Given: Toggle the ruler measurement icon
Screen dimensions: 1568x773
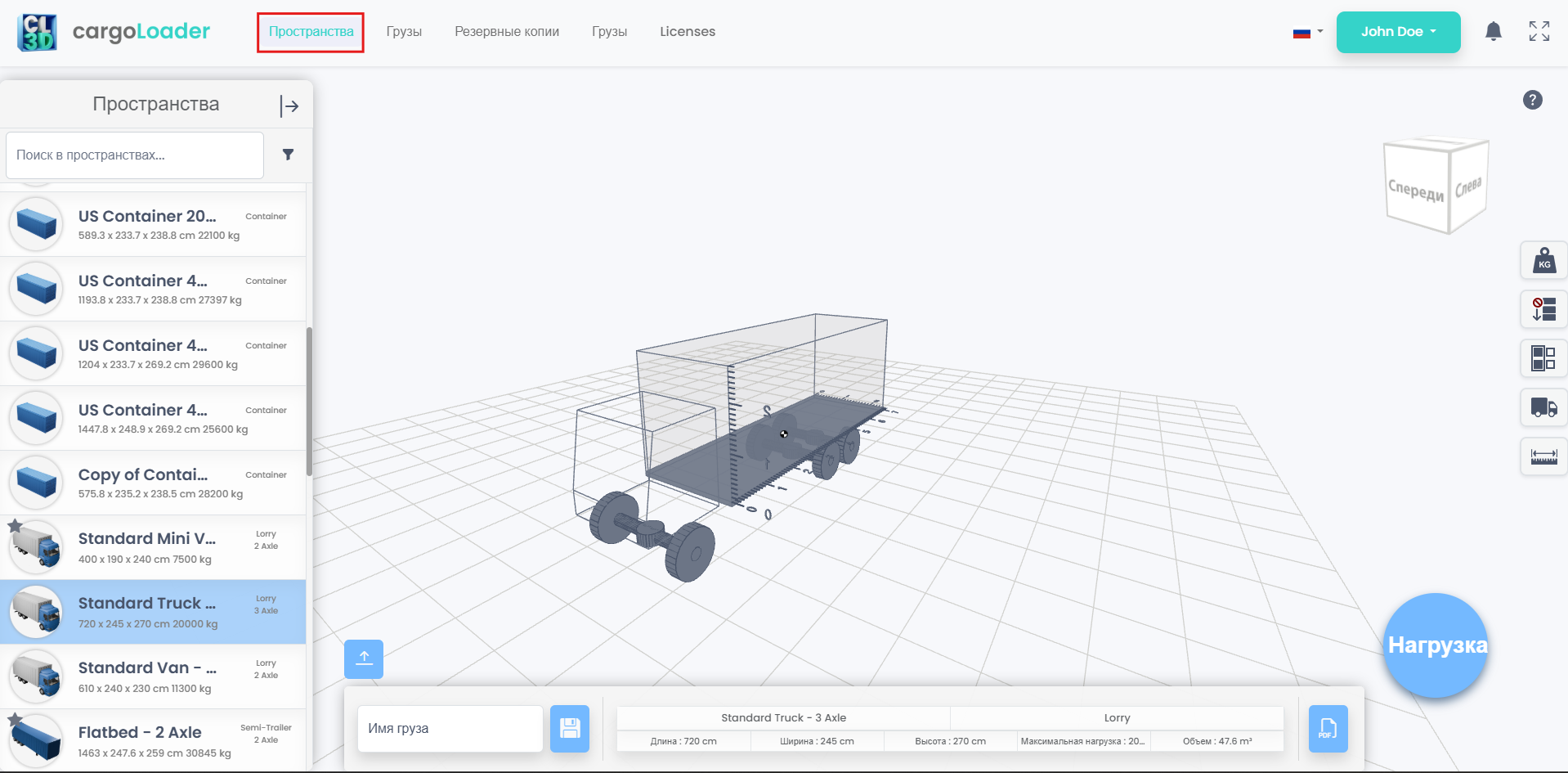Looking at the screenshot, I should [1543, 456].
